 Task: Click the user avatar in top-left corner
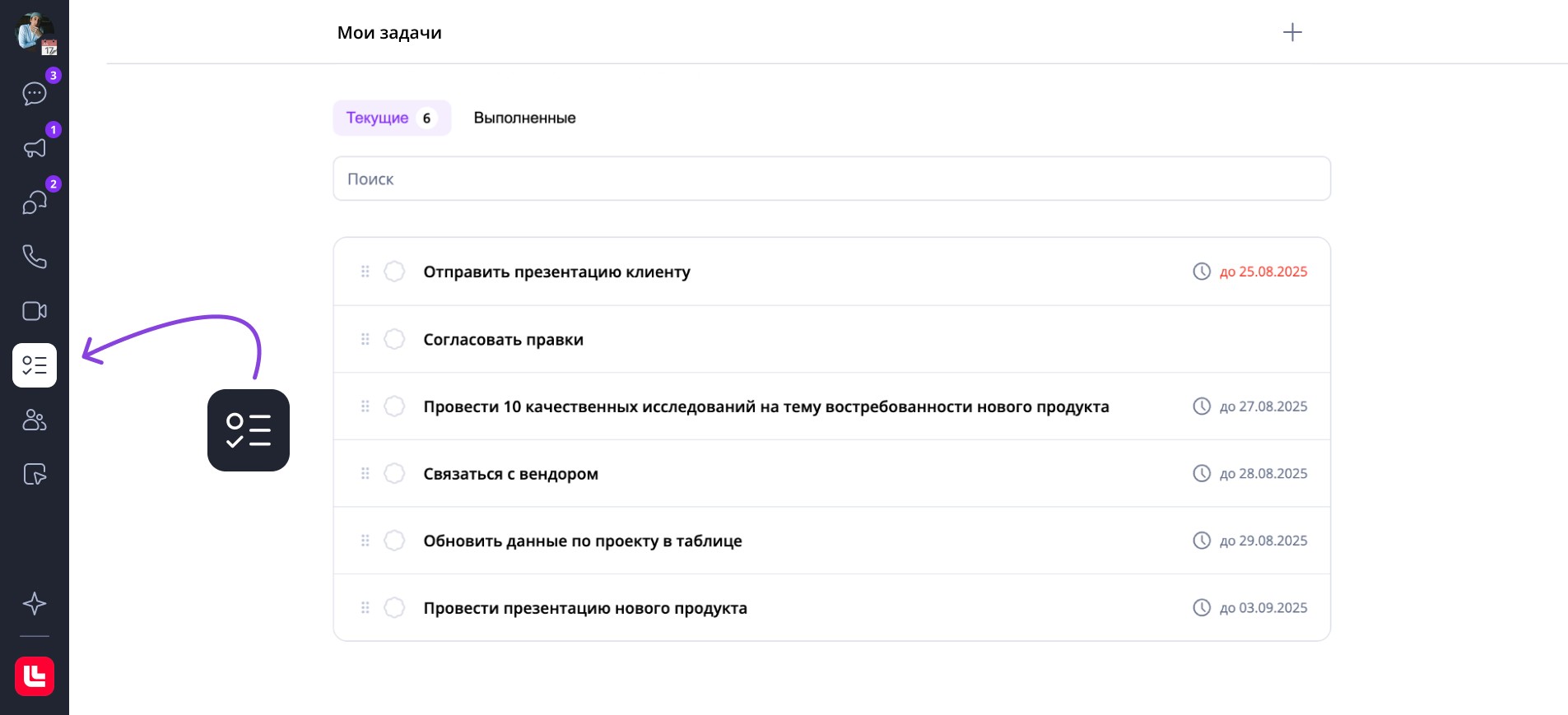[34, 32]
